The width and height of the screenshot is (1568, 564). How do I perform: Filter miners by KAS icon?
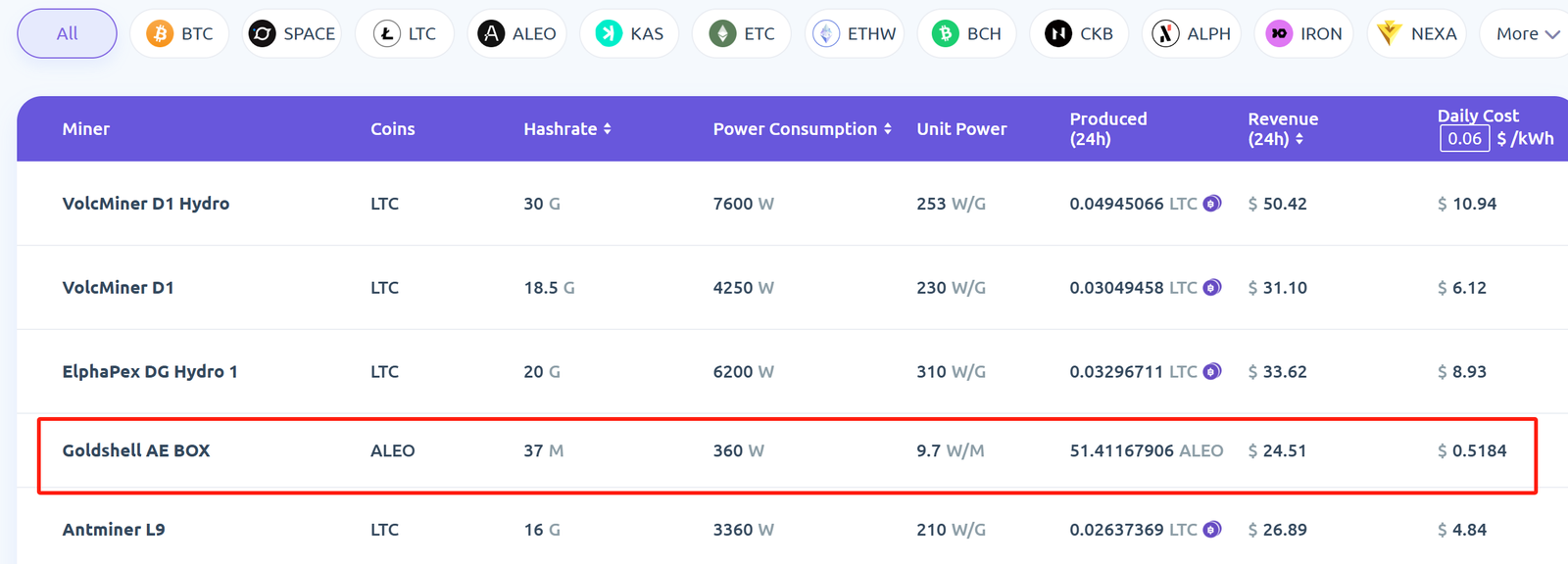610,34
